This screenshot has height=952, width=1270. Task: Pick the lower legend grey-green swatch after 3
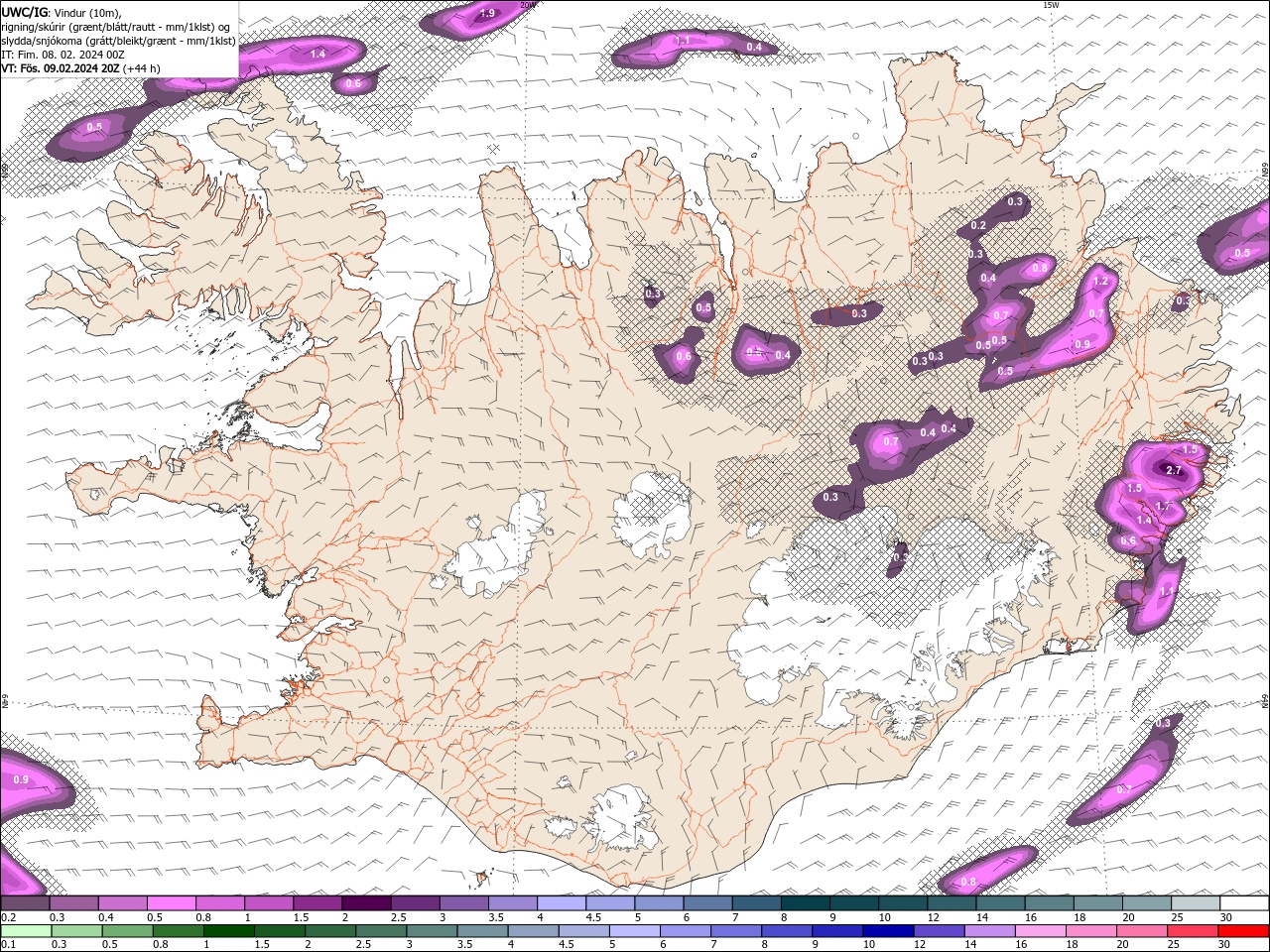click(x=432, y=930)
